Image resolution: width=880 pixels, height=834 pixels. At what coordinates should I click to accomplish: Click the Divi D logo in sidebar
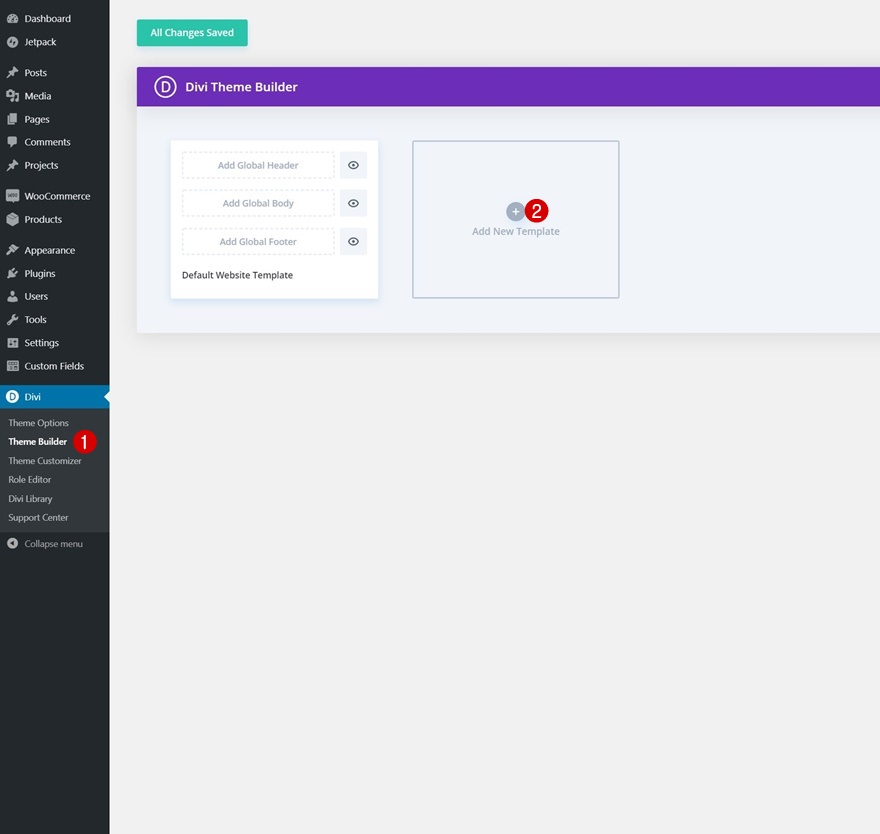[x=12, y=397]
